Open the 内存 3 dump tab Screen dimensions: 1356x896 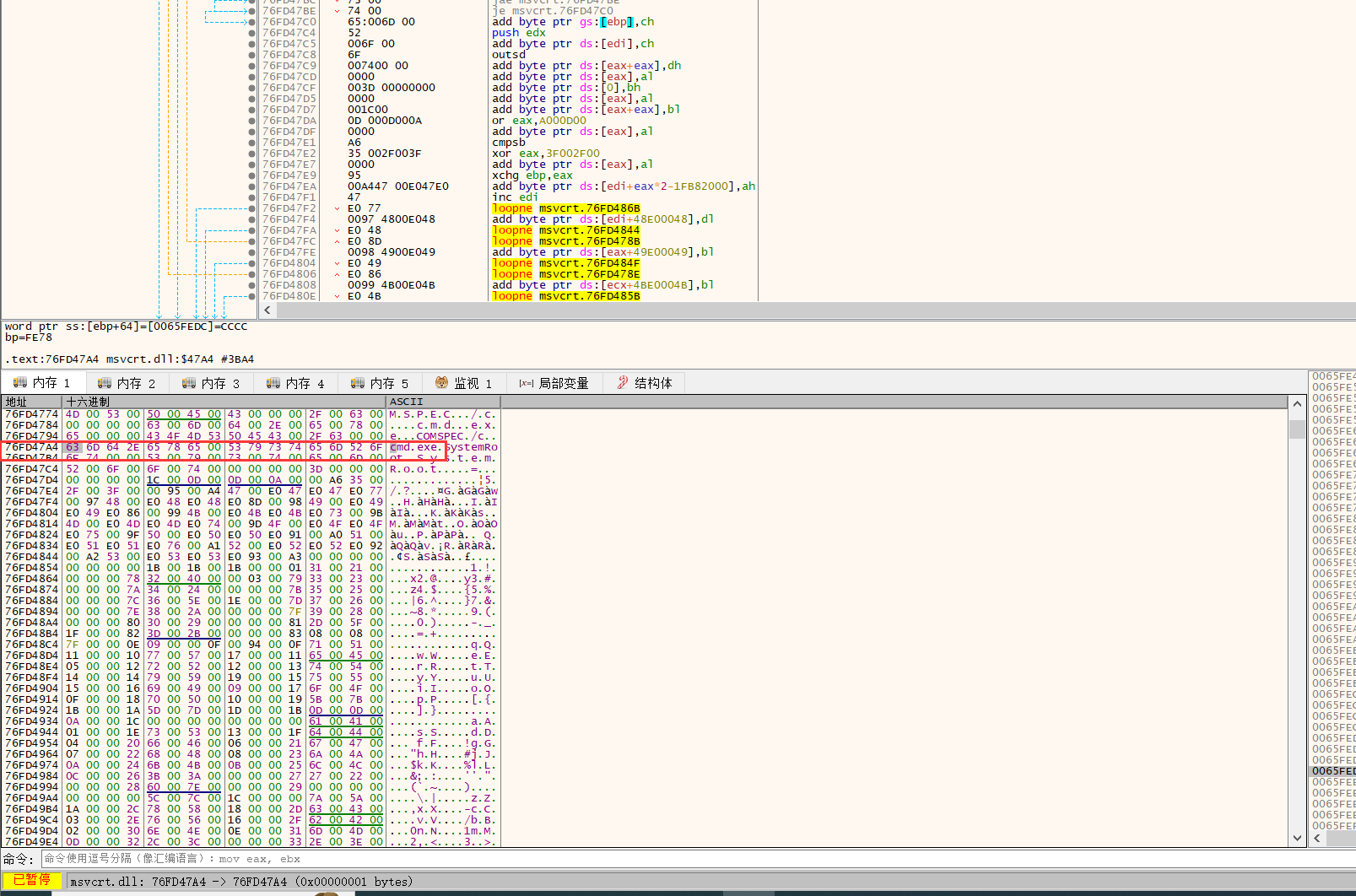[x=212, y=383]
